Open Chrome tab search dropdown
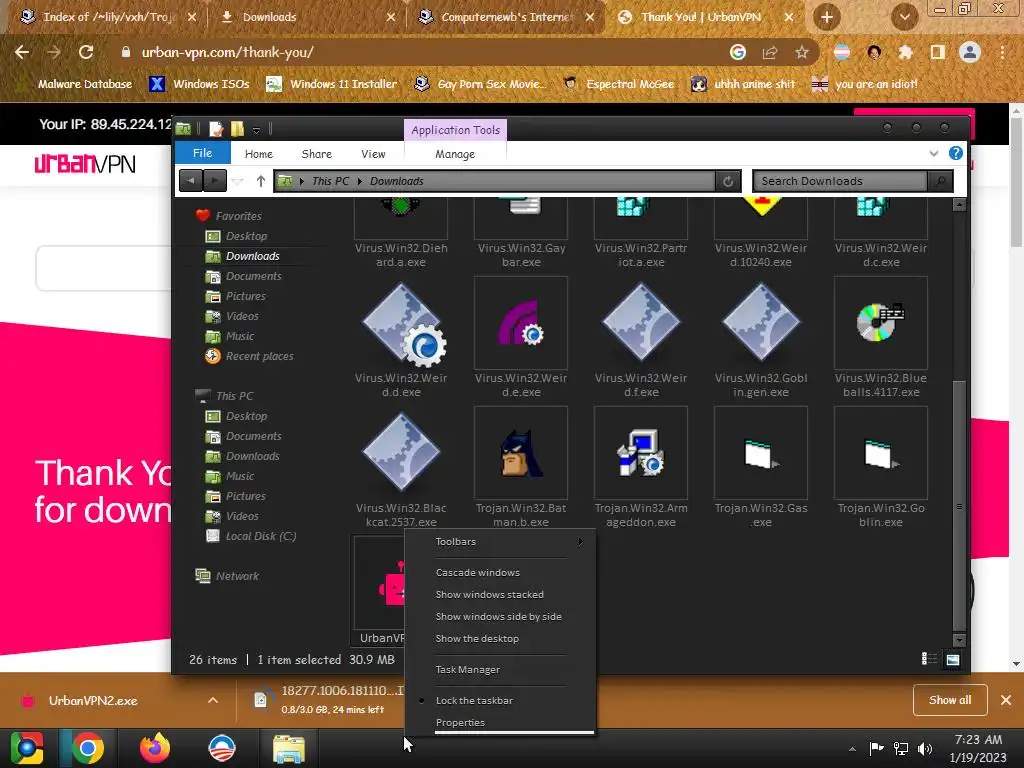 (904, 18)
